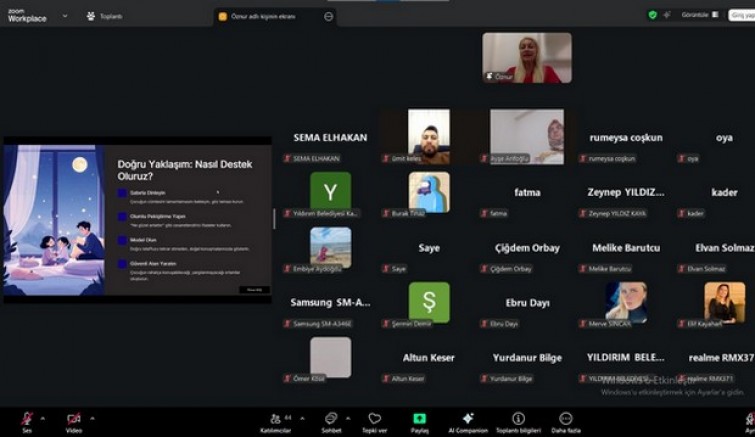Click the Toplantı tab at top
Screen dimensions: 755x437
[105, 16]
